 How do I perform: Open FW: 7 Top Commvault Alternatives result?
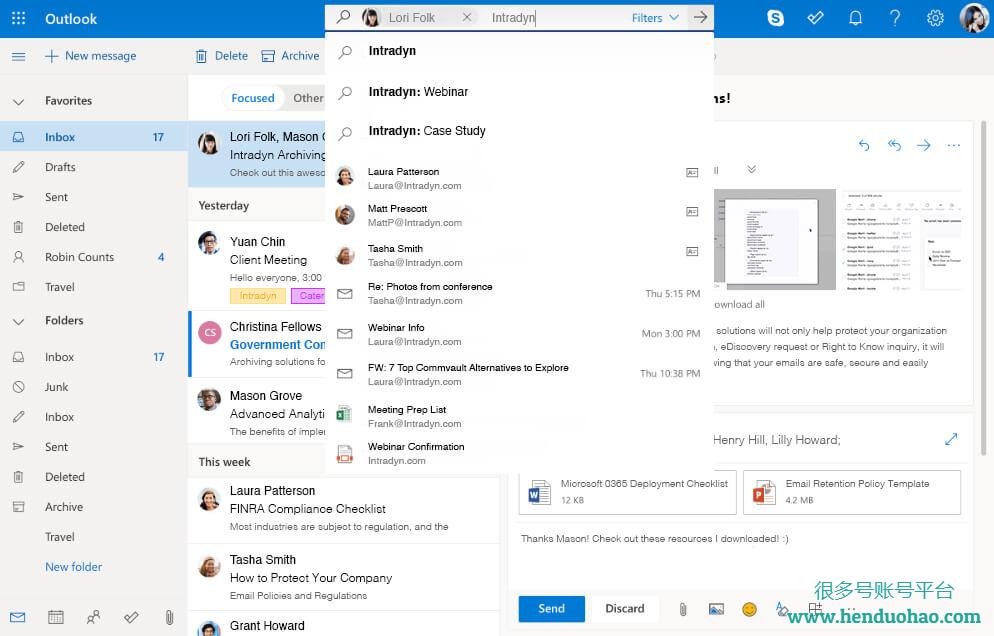[519, 374]
